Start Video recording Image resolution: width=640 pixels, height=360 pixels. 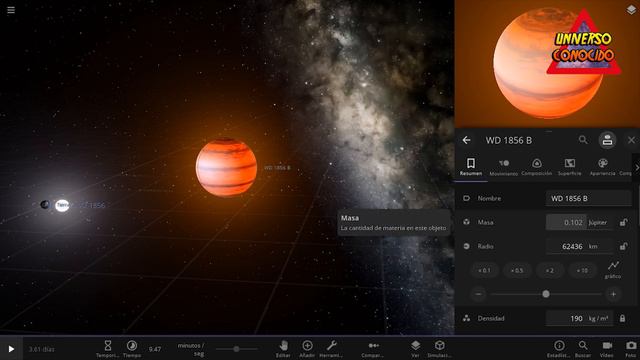click(x=607, y=349)
